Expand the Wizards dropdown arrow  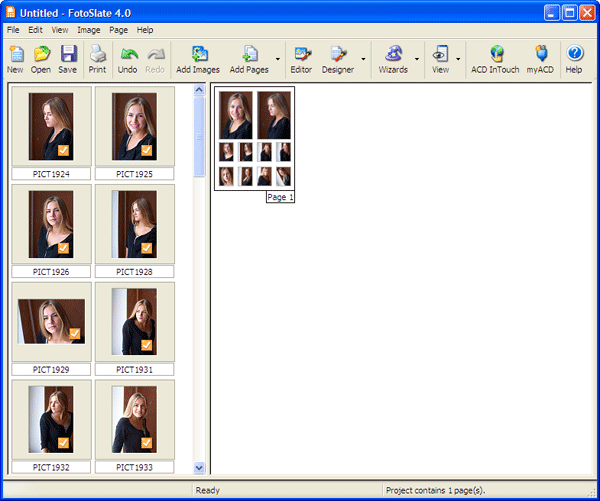point(417,59)
